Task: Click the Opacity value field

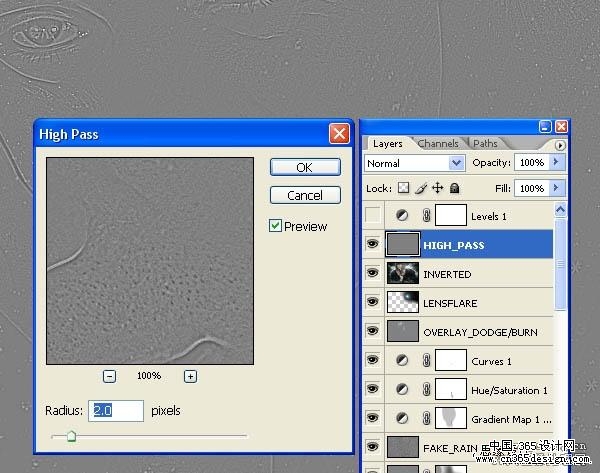Action: [x=532, y=163]
